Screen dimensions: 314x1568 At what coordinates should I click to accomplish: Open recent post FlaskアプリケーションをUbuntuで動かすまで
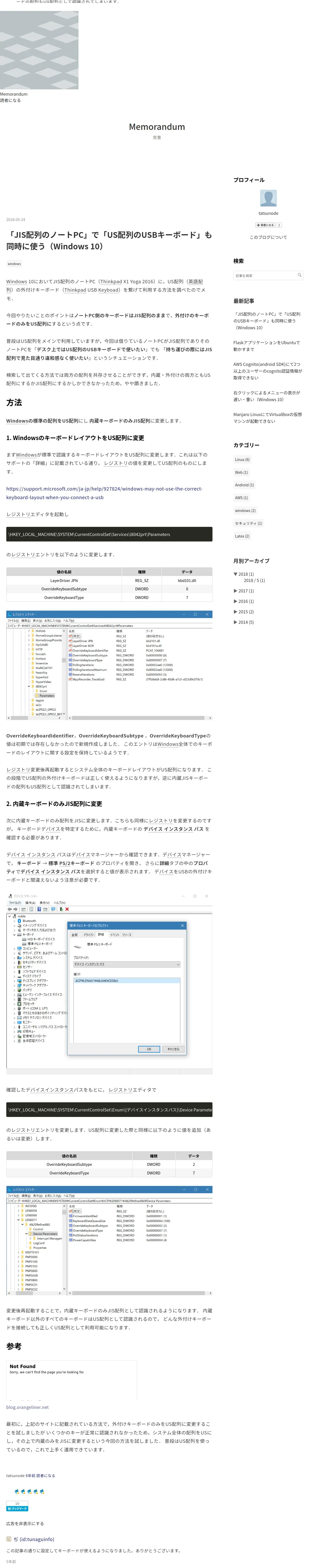(x=266, y=346)
